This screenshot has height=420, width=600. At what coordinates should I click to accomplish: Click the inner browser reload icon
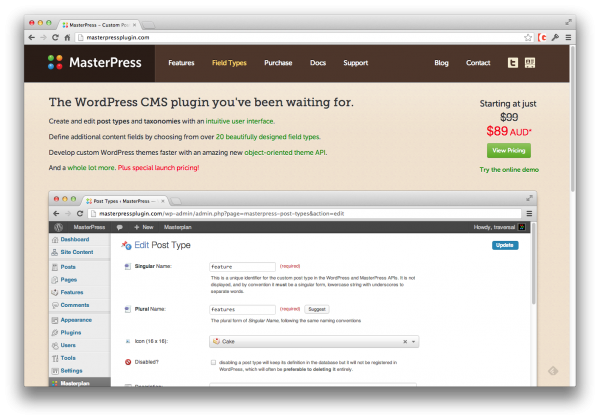click(80, 213)
